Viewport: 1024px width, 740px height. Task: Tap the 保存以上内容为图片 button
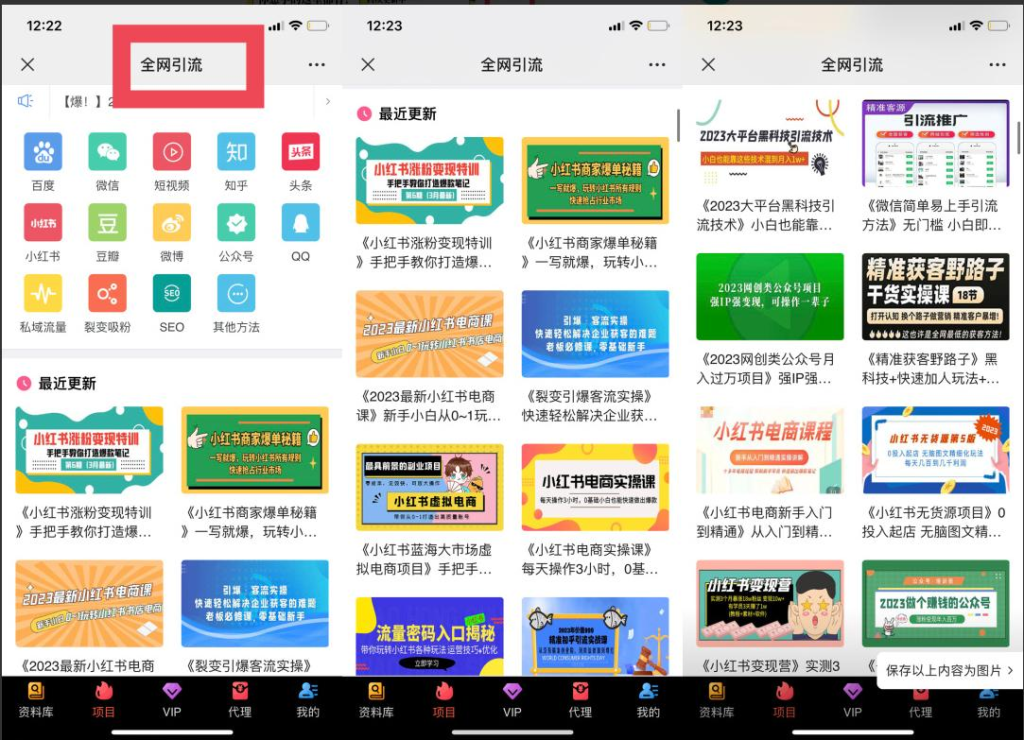[950, 670]
